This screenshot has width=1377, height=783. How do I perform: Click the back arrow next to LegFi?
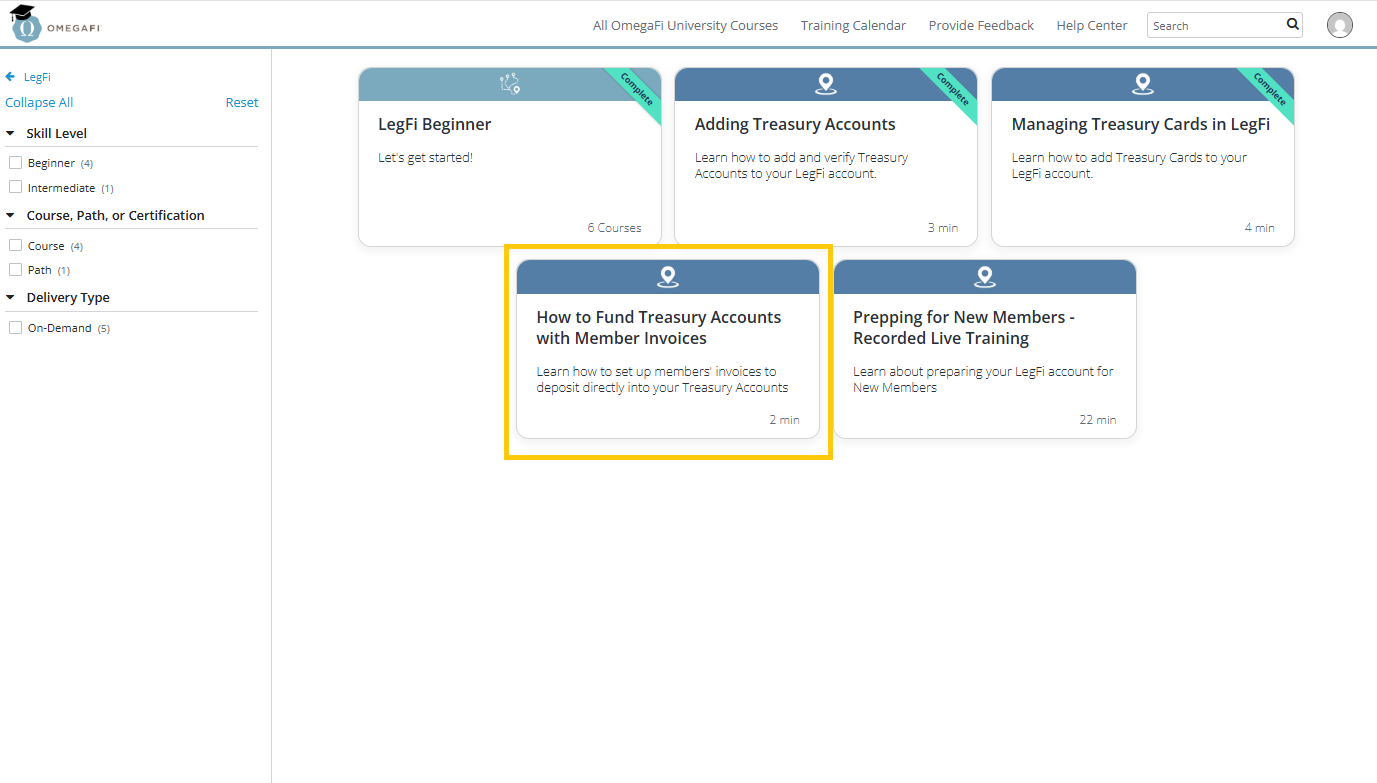(x=8, y=76)
